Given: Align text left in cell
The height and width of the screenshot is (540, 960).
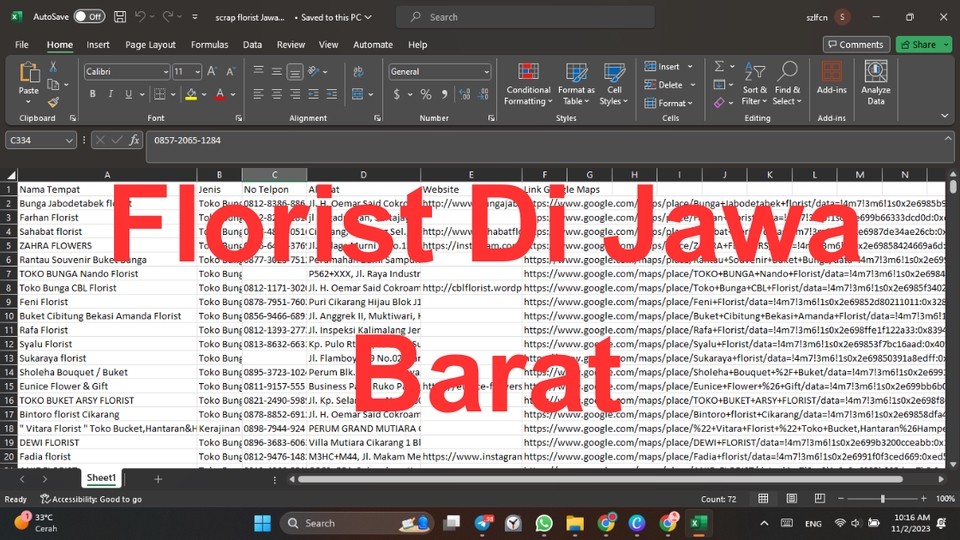Looking at the screenshot, I should pyautogui.click(x=258, y=94).
